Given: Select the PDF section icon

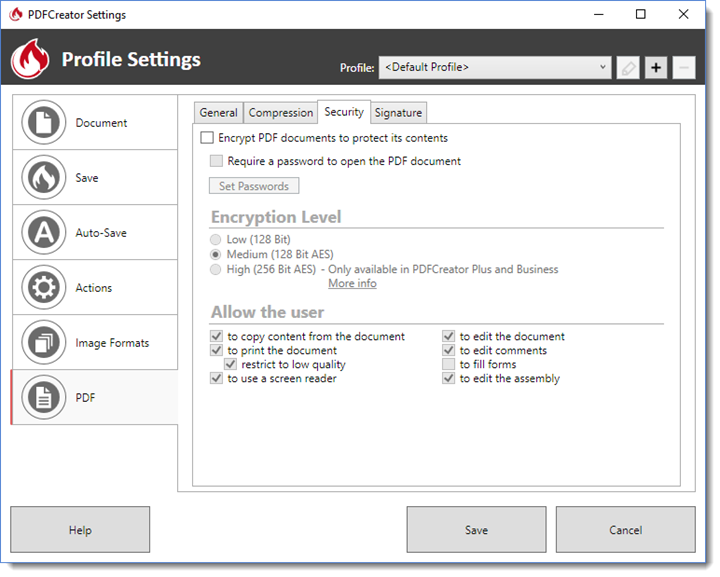Looking at the screenshot, I should [x=44, y=398].
